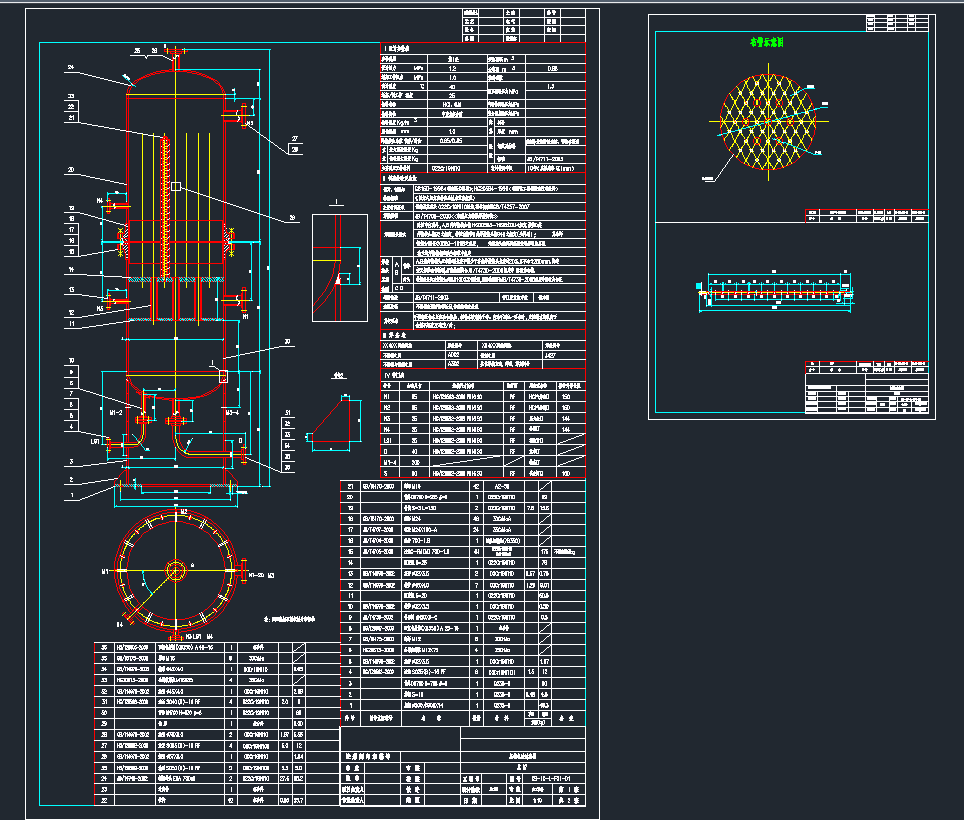The width and height of the screenshot is (964, 820).
Task: Click the center hub of the circular plan view
Action: tap(177, 570)
